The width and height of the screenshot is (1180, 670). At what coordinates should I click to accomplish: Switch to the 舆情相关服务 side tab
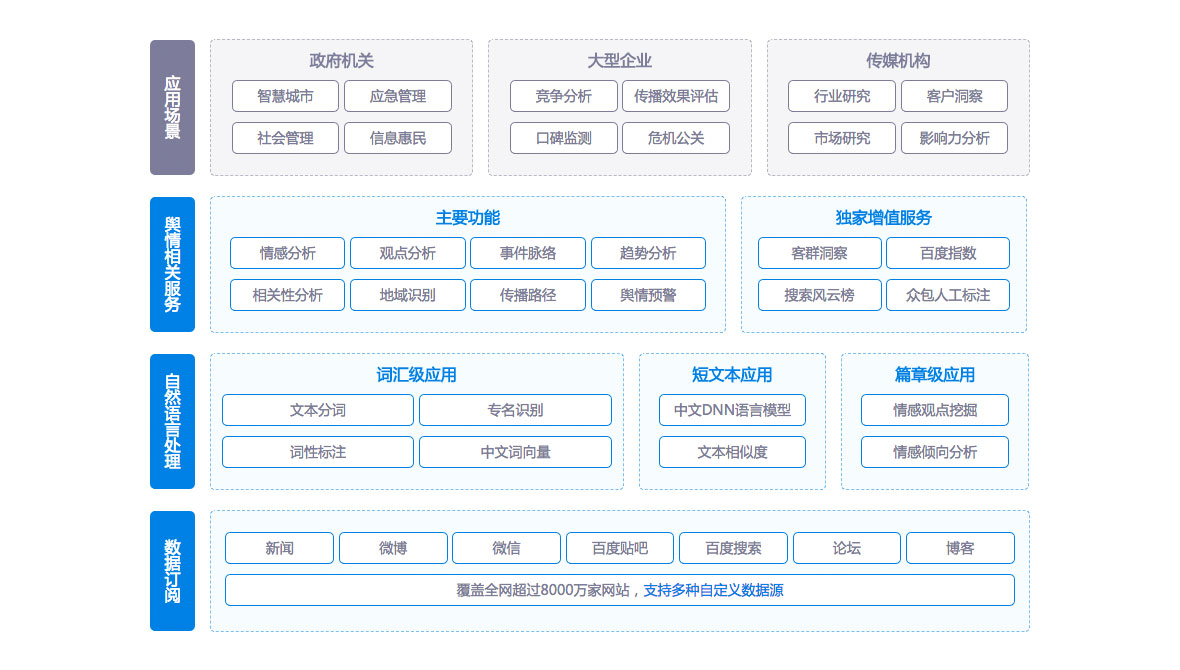pyautogui.click(x=172, y=264)
